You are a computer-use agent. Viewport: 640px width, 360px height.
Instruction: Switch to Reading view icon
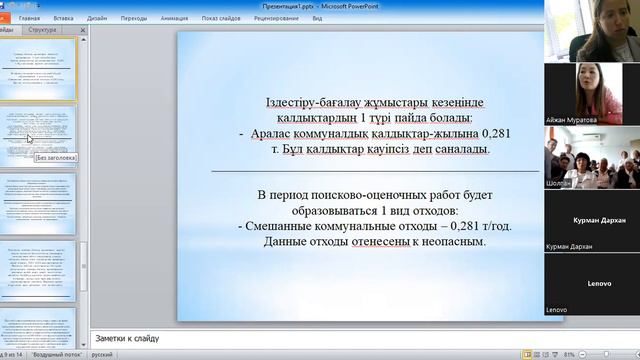pos(545,355)
